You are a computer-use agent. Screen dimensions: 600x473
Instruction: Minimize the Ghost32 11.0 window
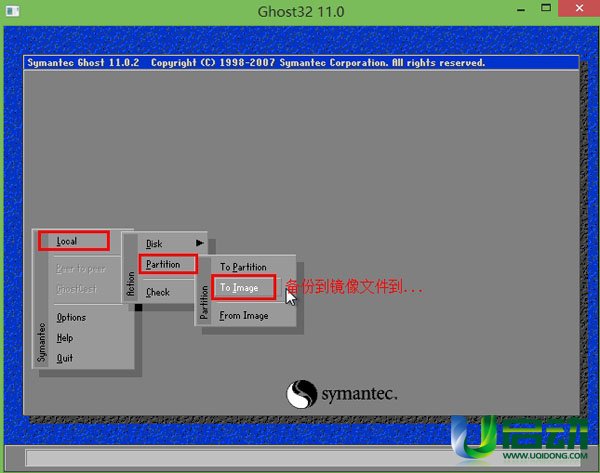(520, 9)
